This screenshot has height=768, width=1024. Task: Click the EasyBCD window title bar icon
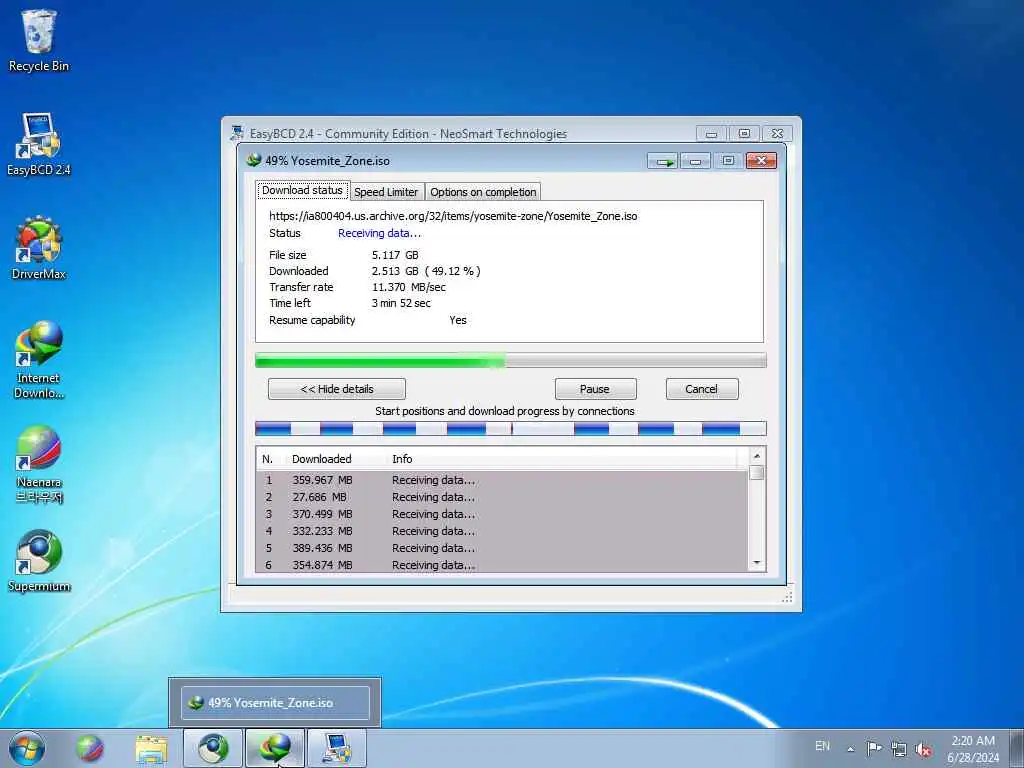tap(237, 133)
